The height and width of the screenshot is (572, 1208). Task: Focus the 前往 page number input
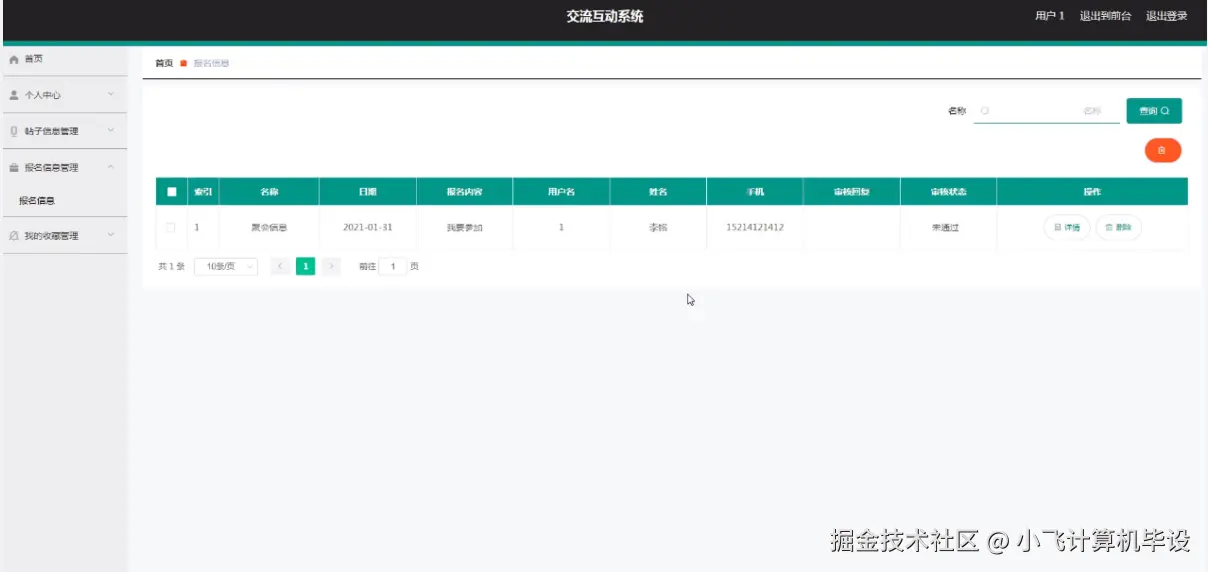click(x=394, y=267)
